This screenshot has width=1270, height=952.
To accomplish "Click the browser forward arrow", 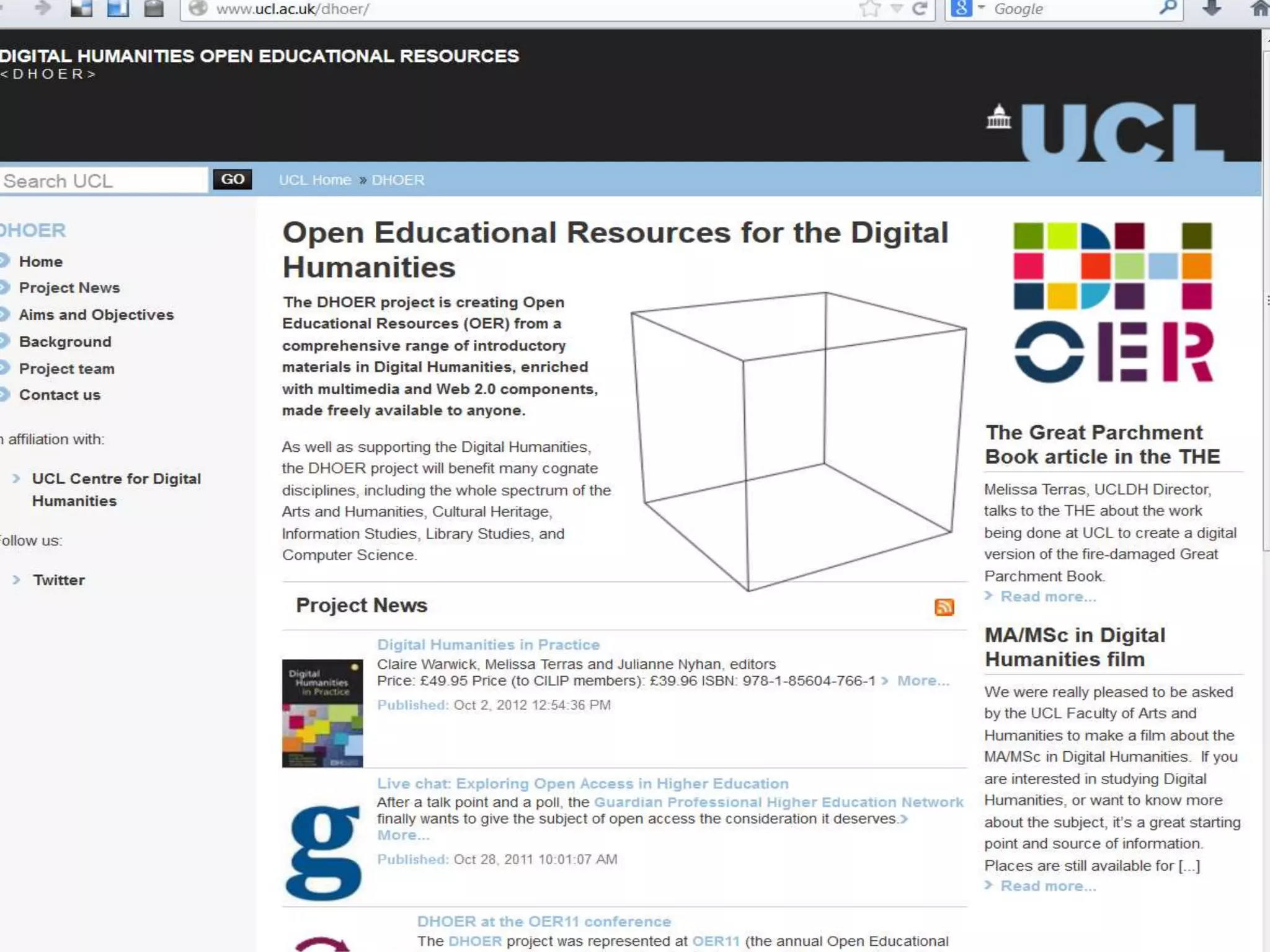I will pyautogui.click(x=42, y=9).
